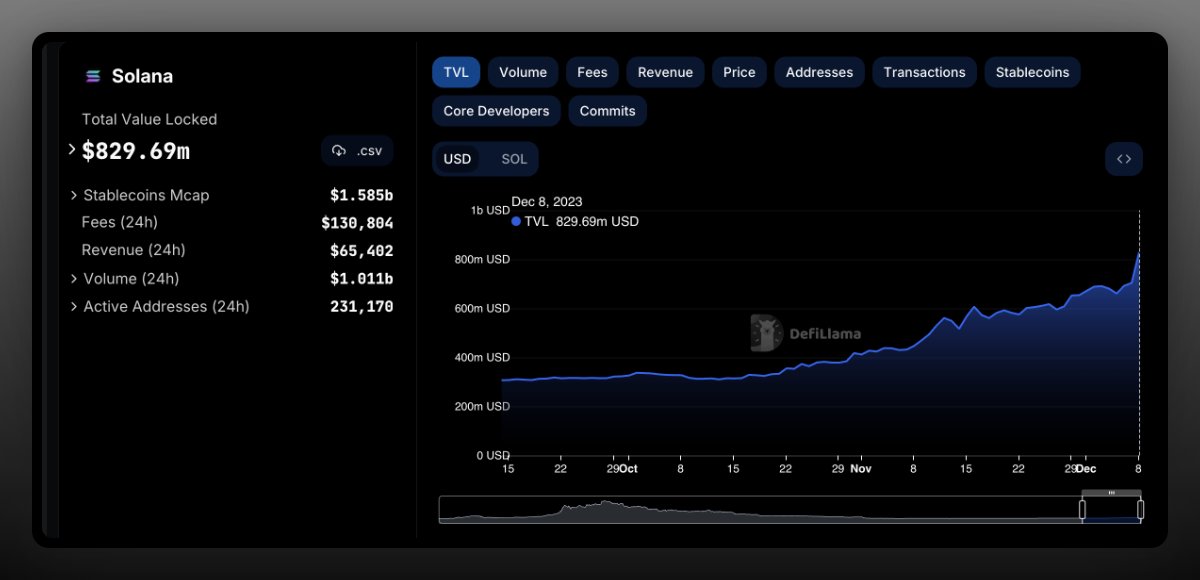Click the Solana logo icon
This screenshot has height=580, width=1200.
pos(93,76)
